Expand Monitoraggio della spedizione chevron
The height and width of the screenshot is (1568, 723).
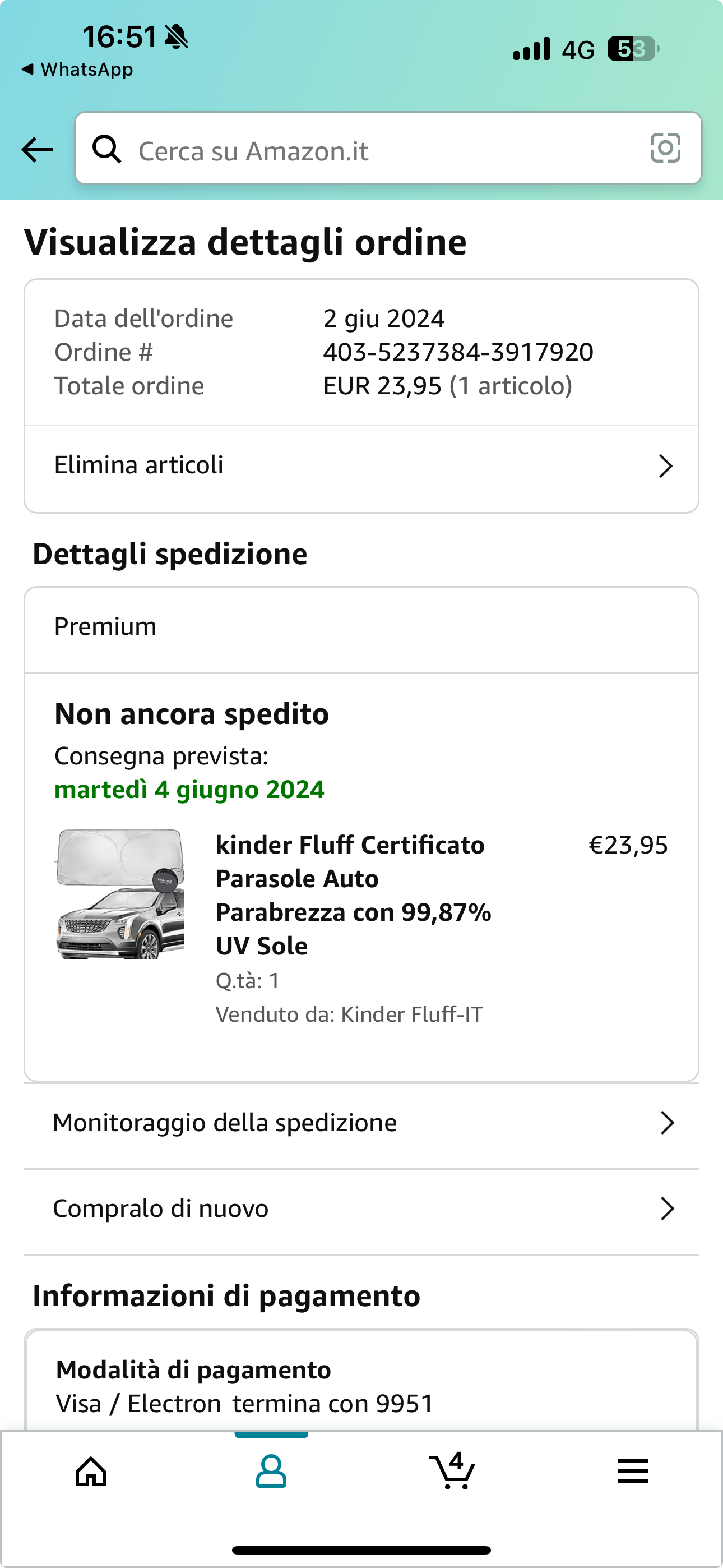(667, 1123)
